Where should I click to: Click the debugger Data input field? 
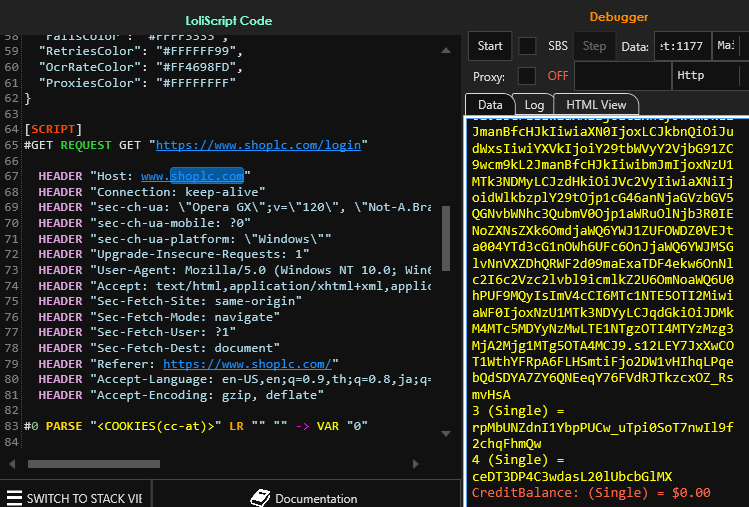pos(682,46)
